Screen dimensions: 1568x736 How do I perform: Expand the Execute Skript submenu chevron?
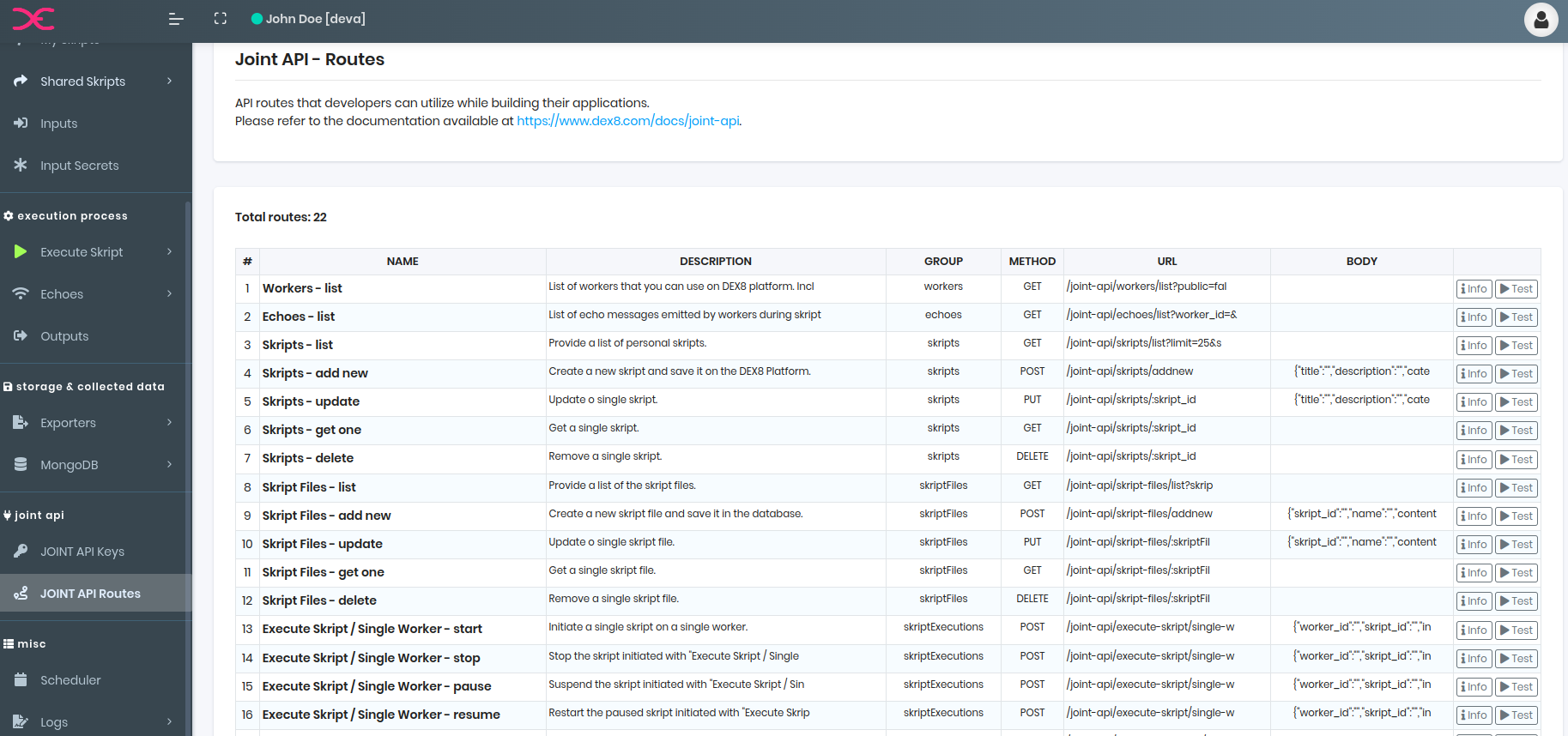point(169,251)
